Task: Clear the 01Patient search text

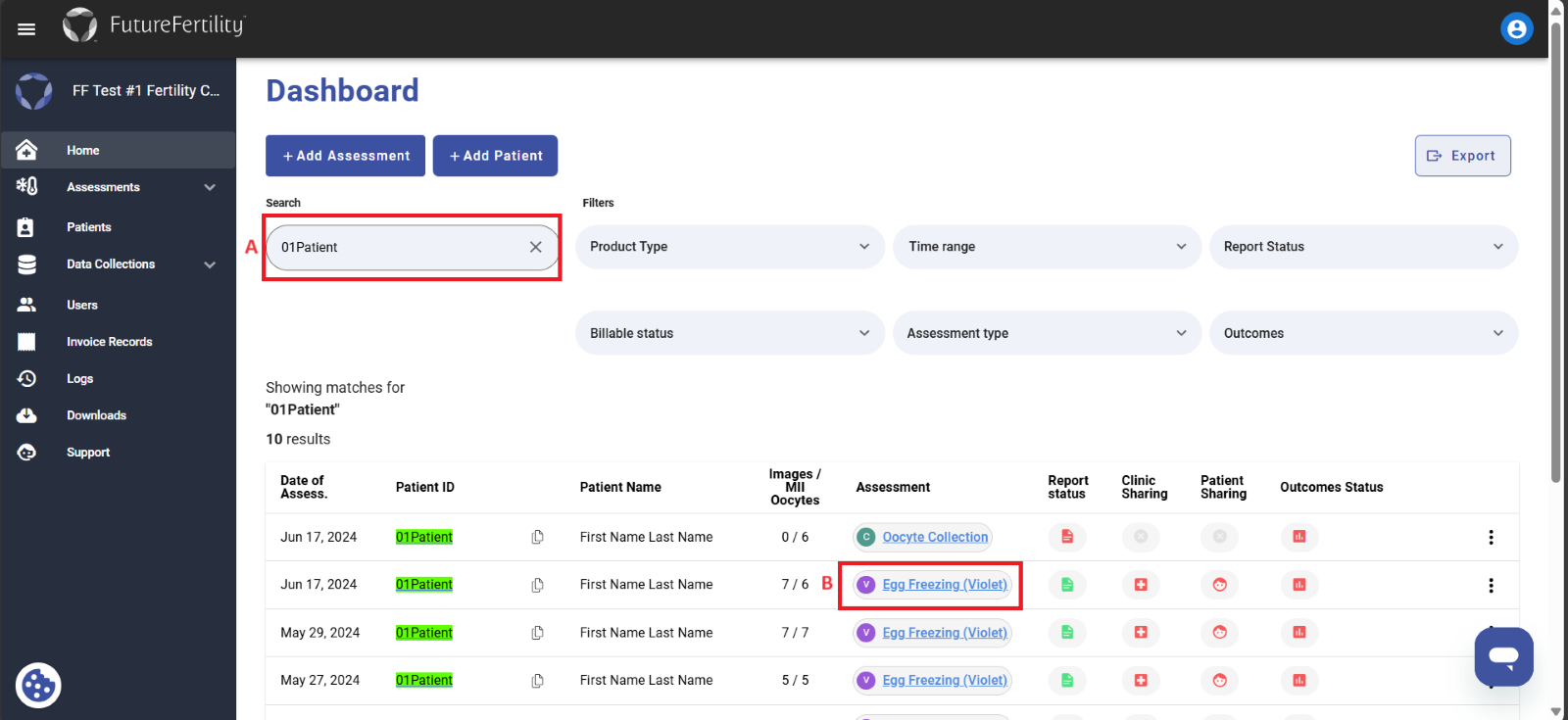Action: click(x=536, y=247)
